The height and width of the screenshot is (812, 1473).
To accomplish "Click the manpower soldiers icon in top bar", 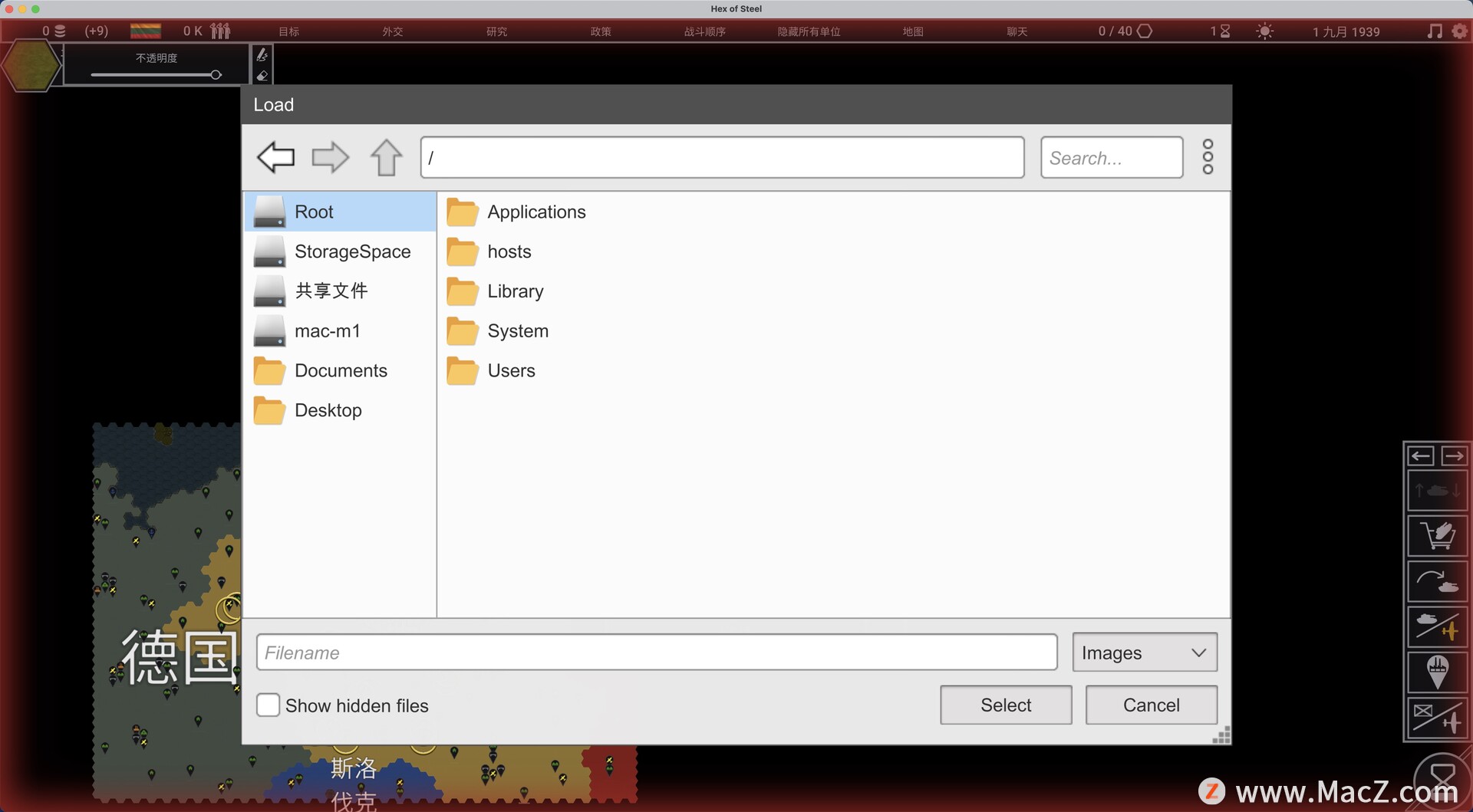I will [x=220, y=31].
